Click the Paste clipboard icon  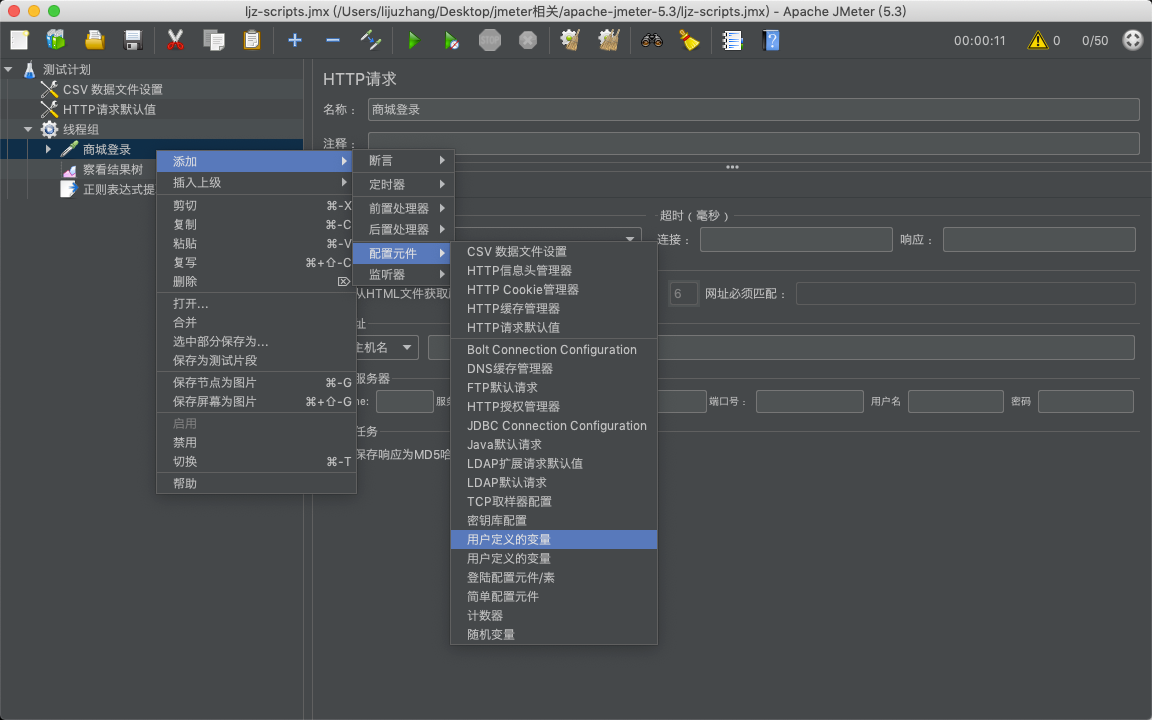tap(252, 40)
